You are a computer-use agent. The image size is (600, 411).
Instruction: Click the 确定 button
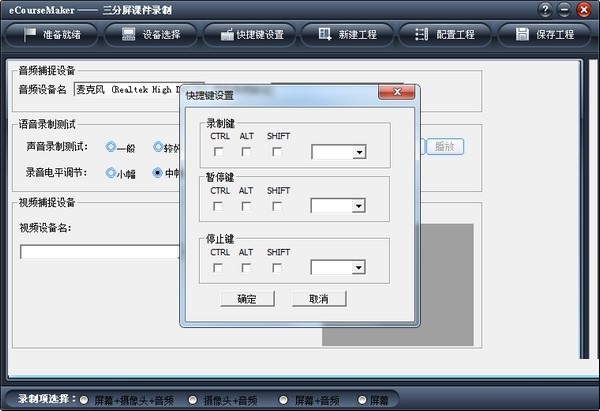point(248,299)
